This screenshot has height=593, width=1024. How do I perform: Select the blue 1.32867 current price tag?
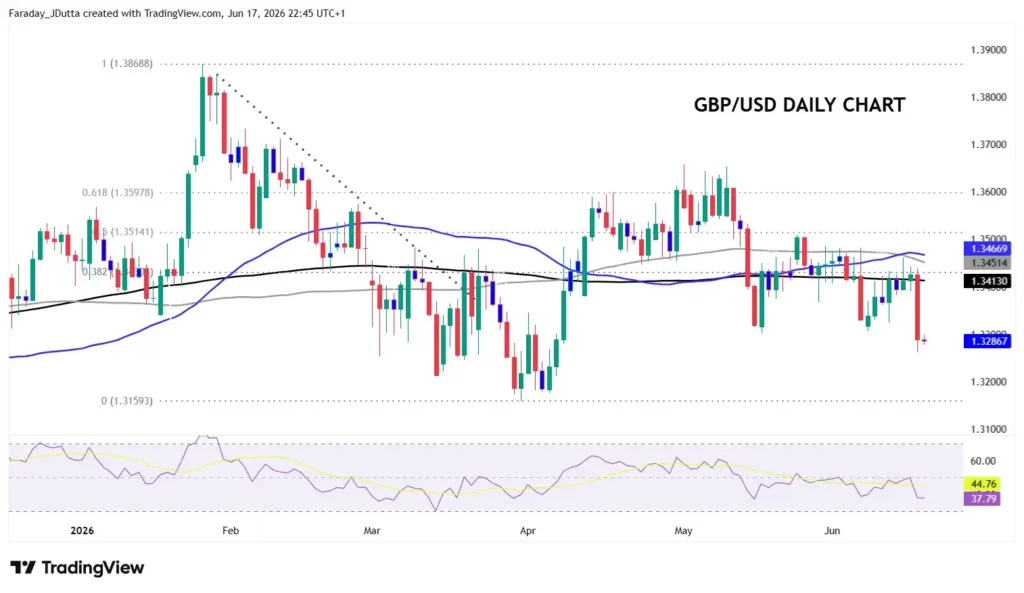point(987,341)
